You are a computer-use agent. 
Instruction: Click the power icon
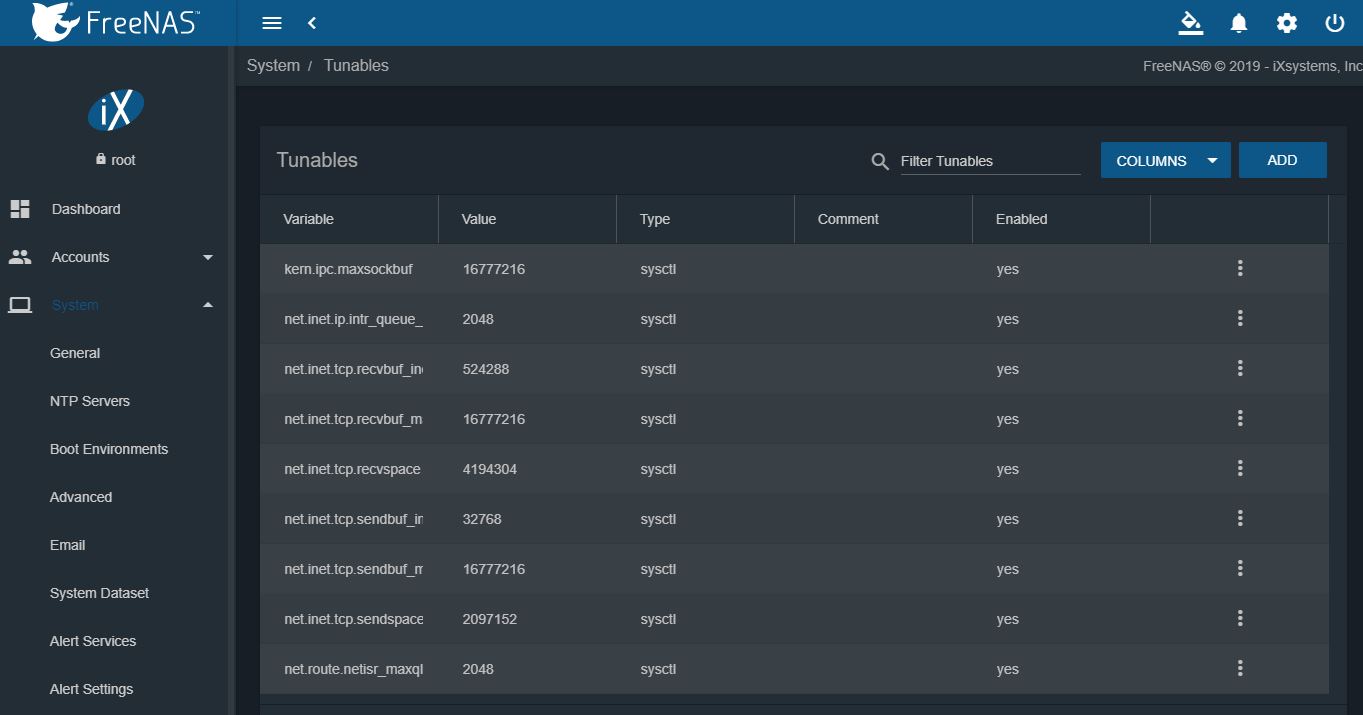pos(1334,23)
